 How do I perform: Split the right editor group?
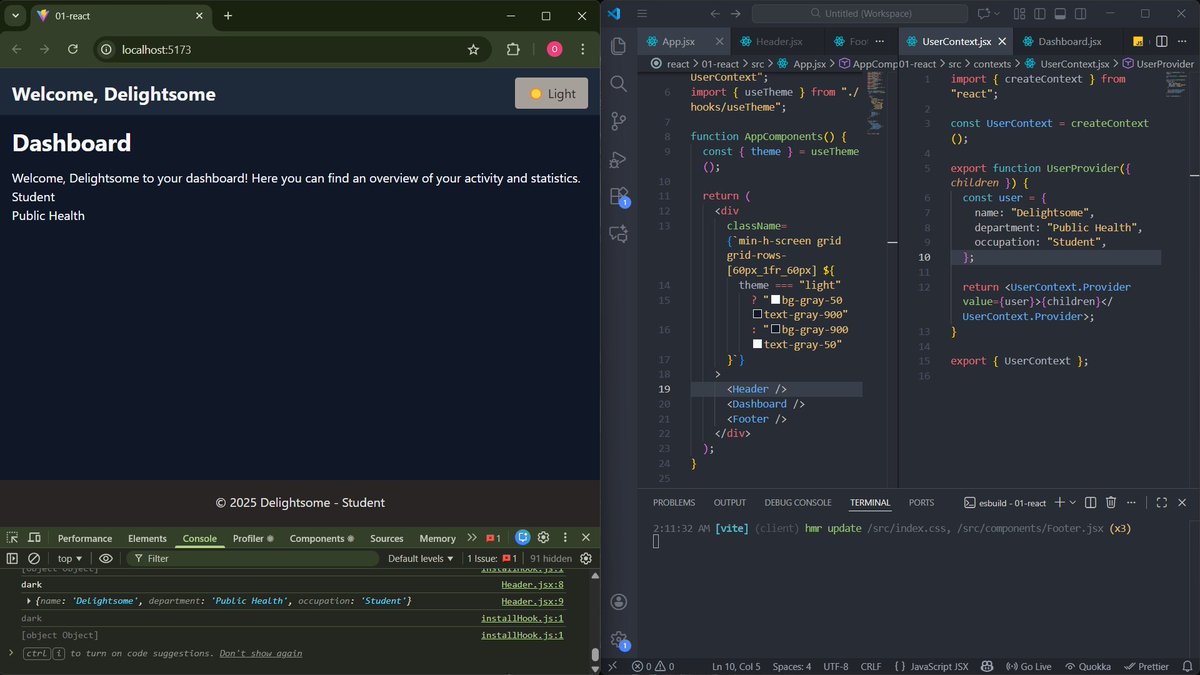point(1161,41)
